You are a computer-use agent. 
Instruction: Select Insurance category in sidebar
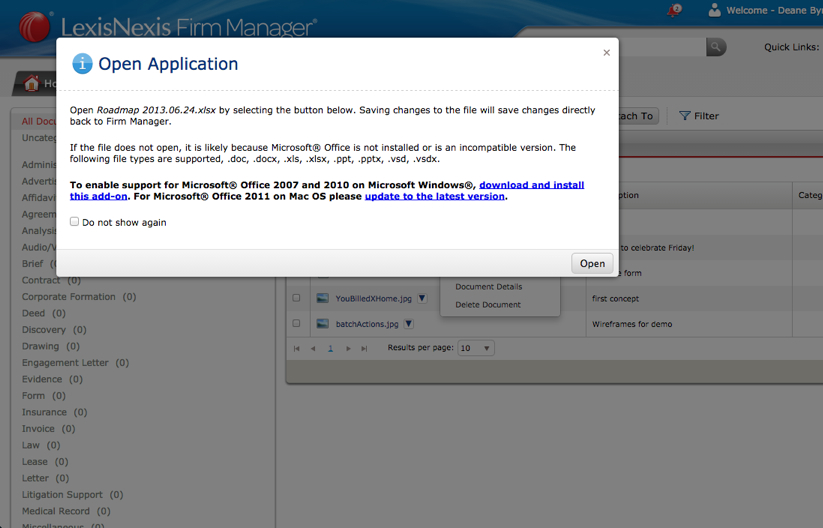click(54, 412)
